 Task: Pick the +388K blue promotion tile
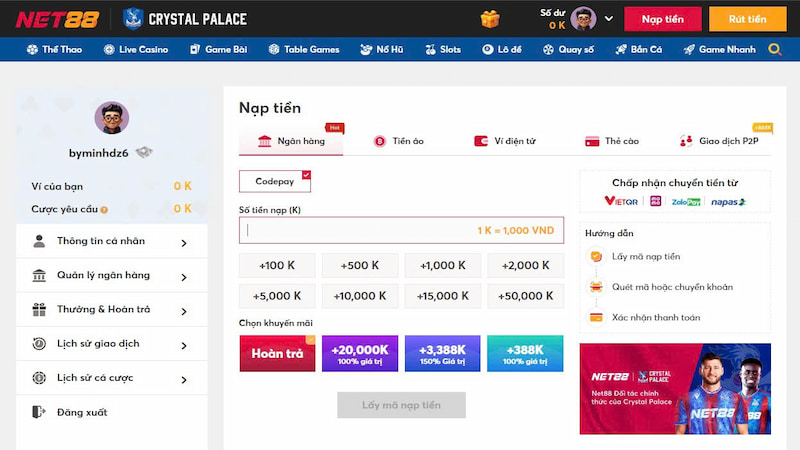525,353
